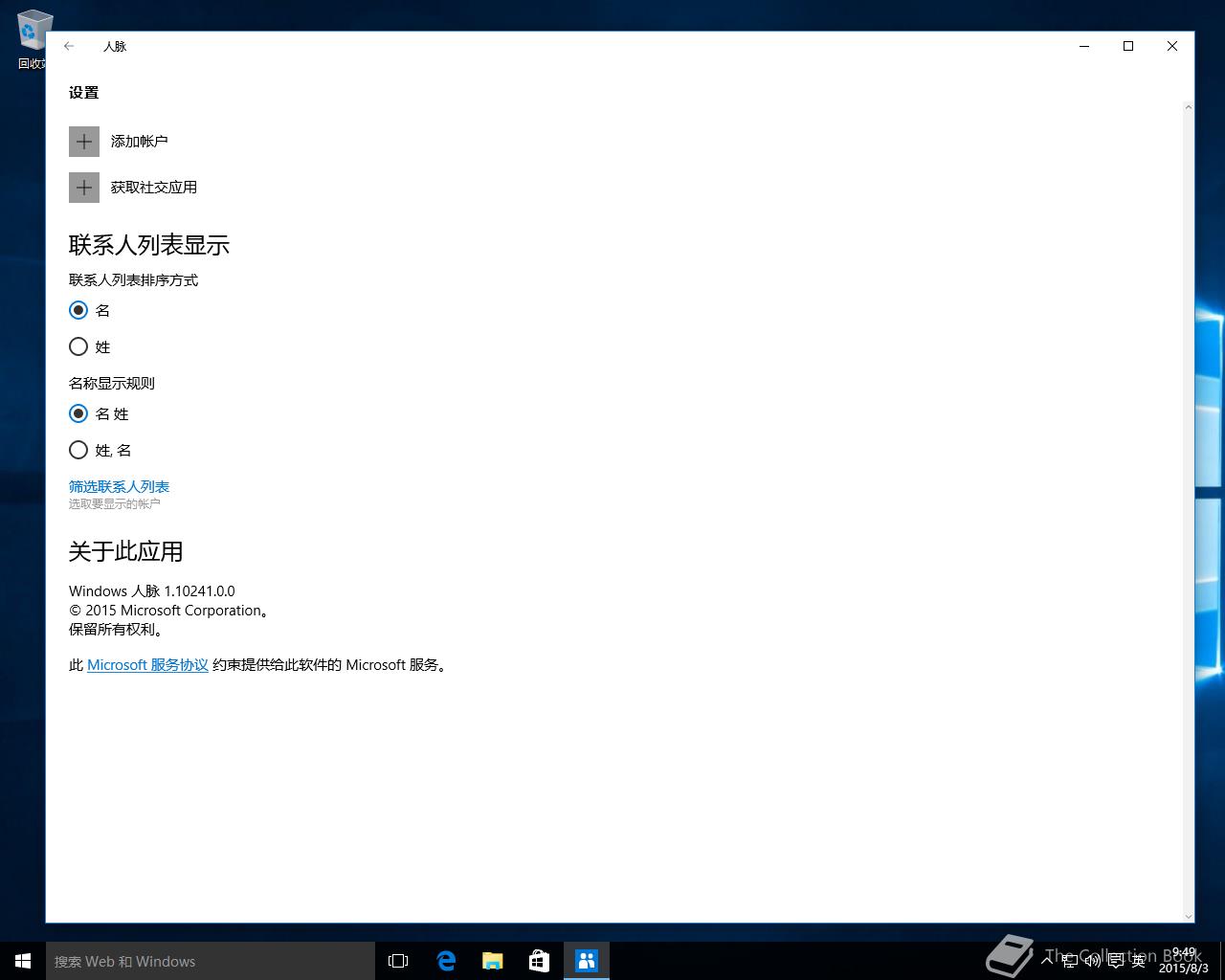The image size is (1225, 980).
Task: Click the taskbar clock showing 2015/8/3
Action: point(1184,961)
